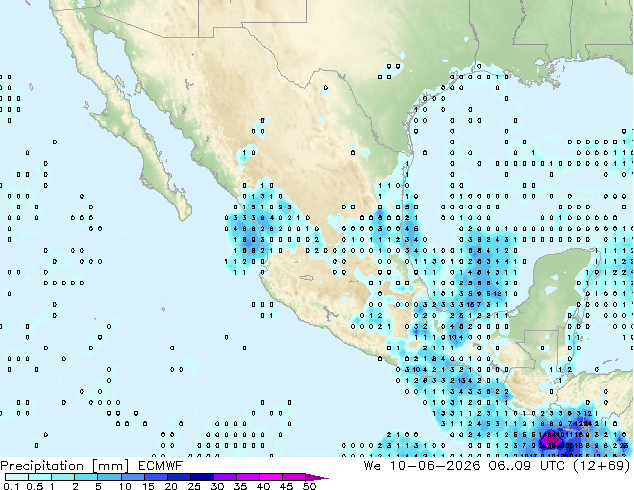Click the "20" legend scale value
The height and width of the screenshot is (490, 634).
(171, 486)
